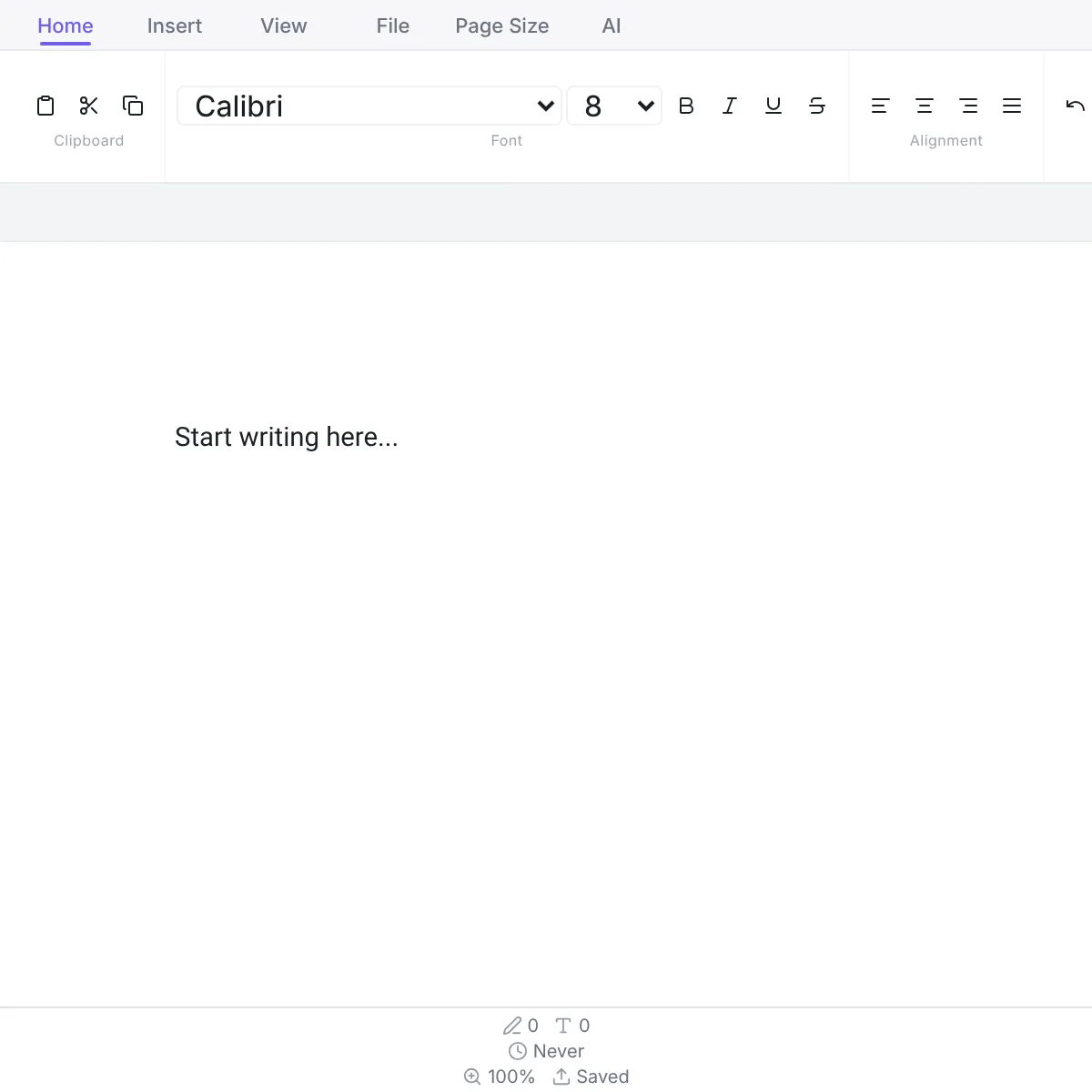
Task: Open the File tab
Action: click(393, 25)
